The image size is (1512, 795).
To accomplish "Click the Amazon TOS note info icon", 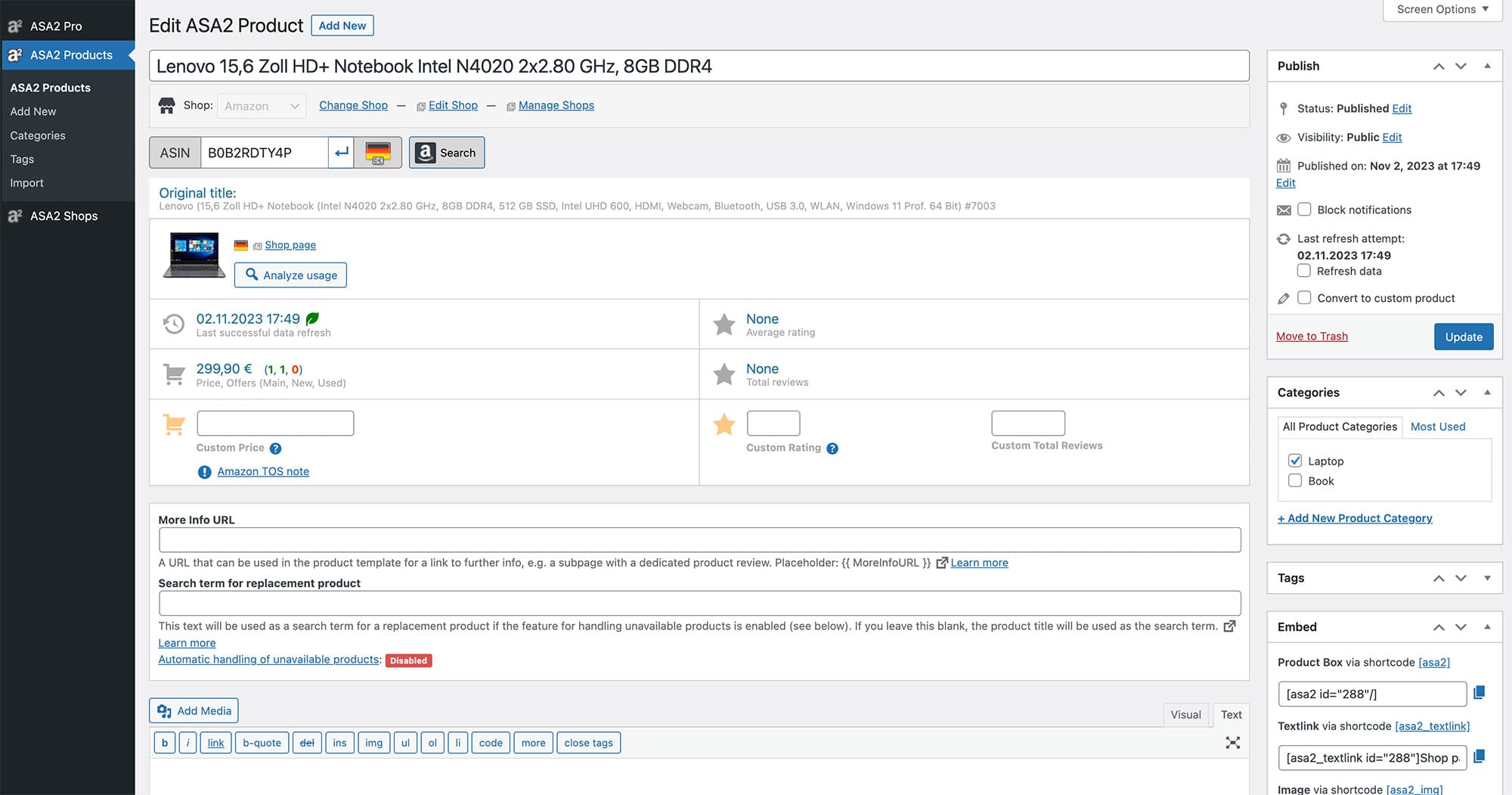I will 204,472.
